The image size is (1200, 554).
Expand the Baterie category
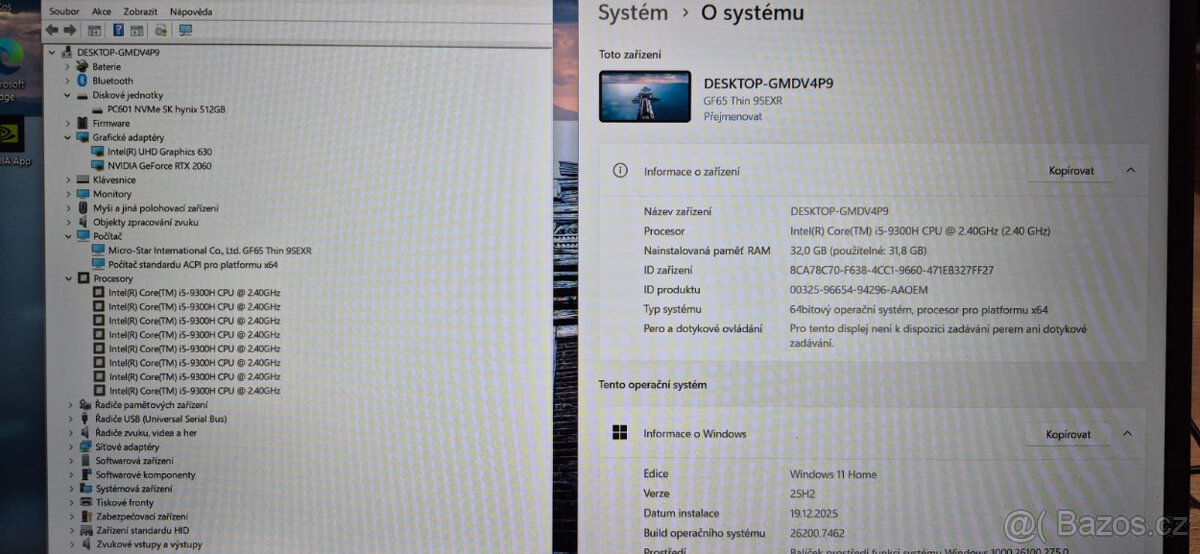click(x=69, y=67)
